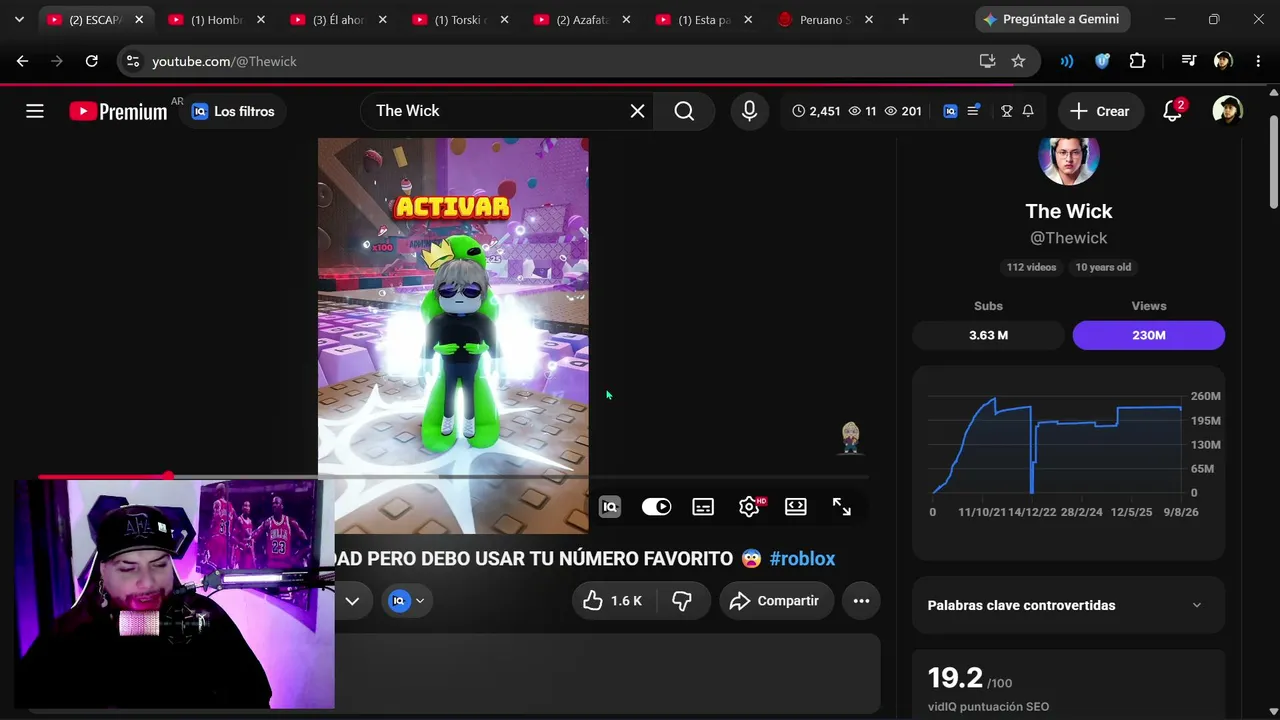The image size is (1280, 720).
Task: Share the video with Compartir
Action: [776, 601]
